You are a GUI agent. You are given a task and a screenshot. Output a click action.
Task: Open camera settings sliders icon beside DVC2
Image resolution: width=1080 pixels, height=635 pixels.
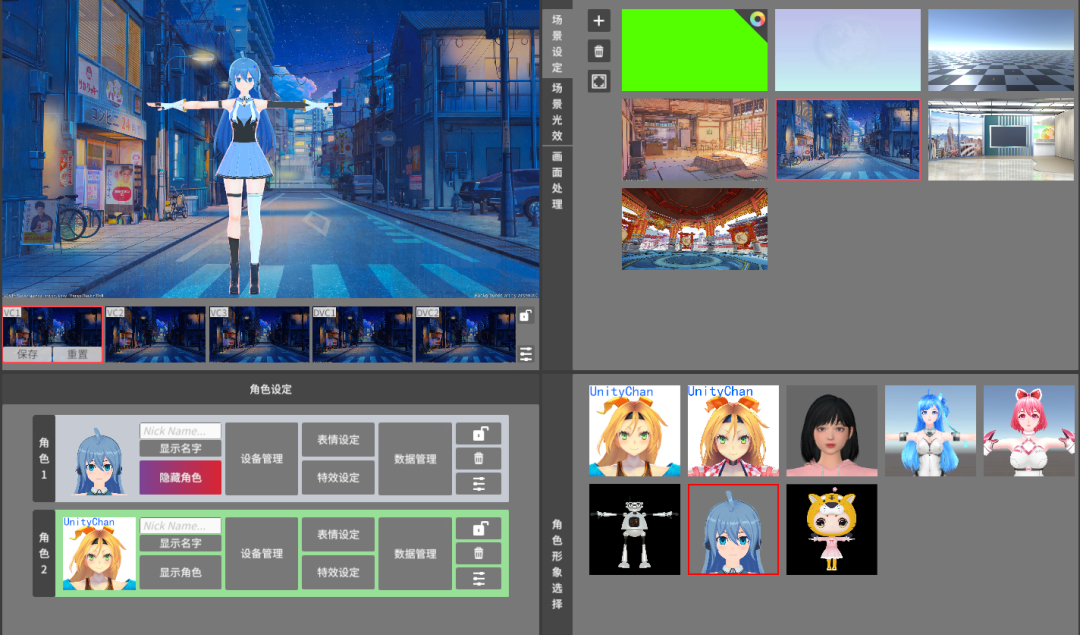(x=526, y=354)
